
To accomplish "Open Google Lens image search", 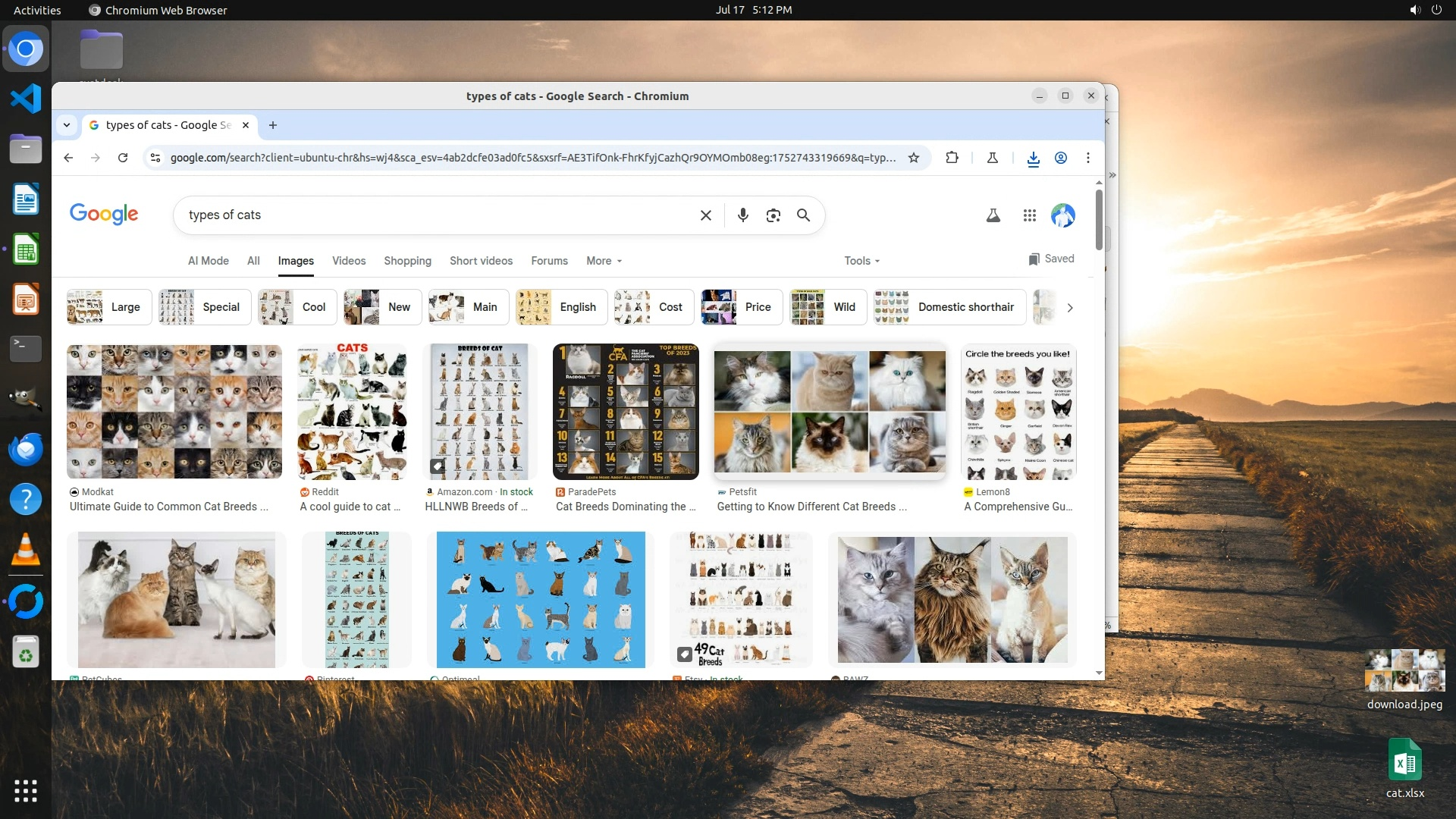I will pyautogui.click(x=773, y=215).
